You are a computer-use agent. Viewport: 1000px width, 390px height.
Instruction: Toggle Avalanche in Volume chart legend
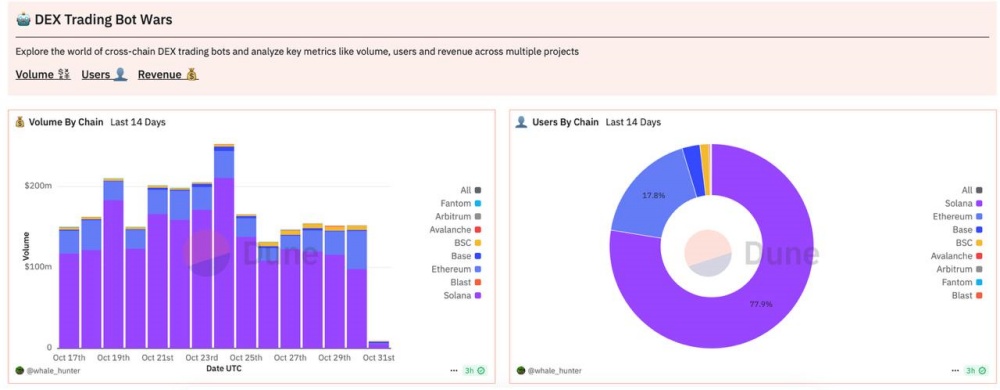455,229
